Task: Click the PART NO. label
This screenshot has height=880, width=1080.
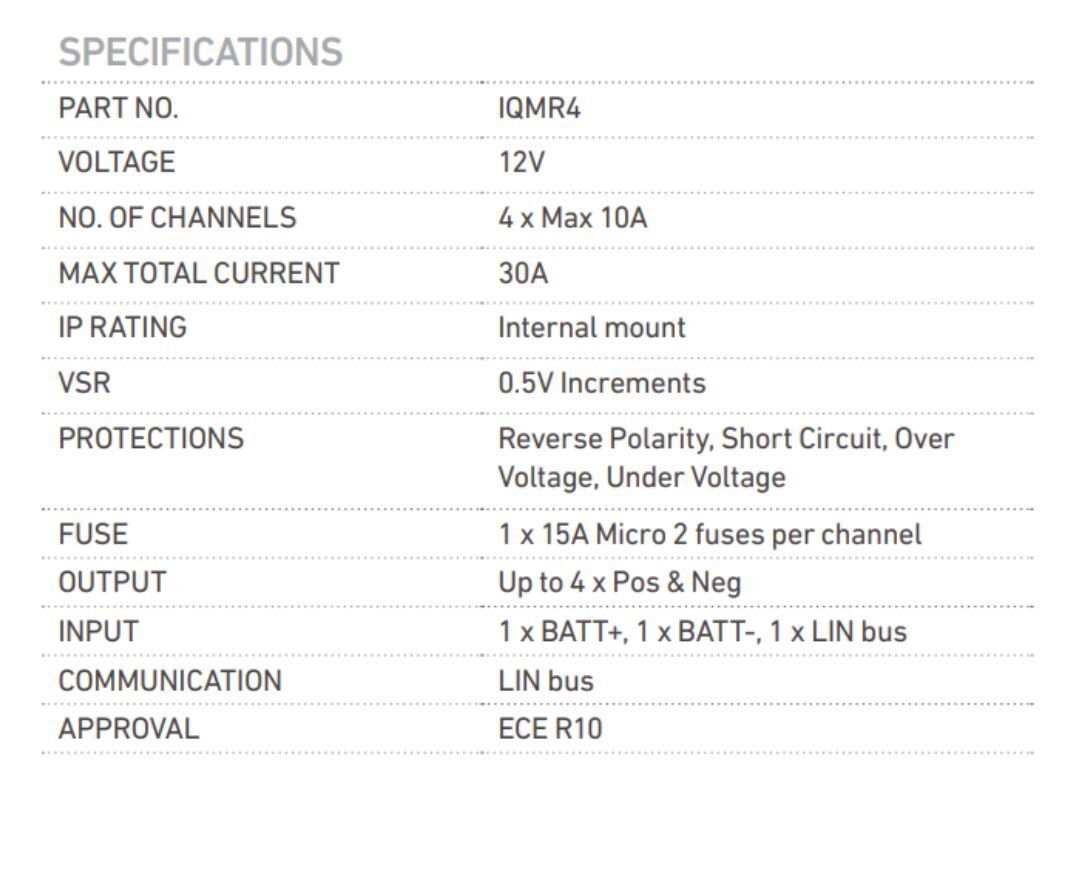Action: point(118,108)
